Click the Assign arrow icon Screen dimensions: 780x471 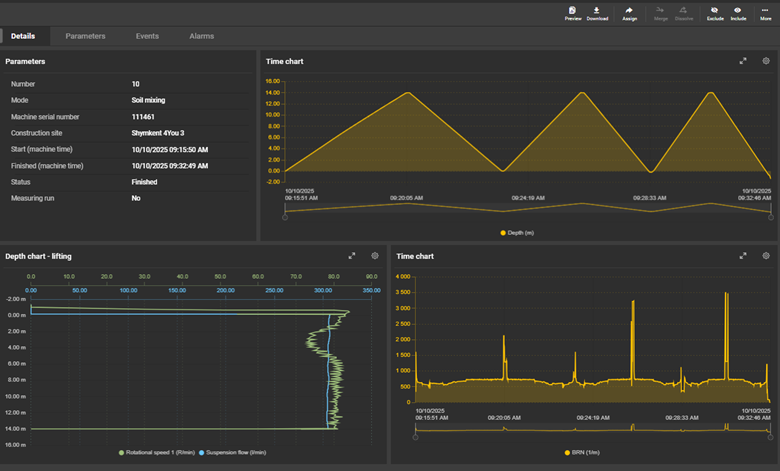629,10
